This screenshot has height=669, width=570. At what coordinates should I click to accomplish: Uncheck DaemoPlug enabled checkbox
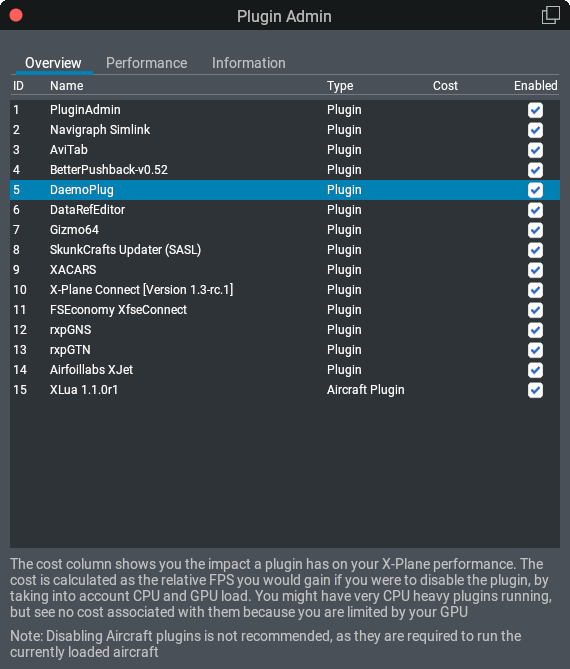click(x=535, y=190)
